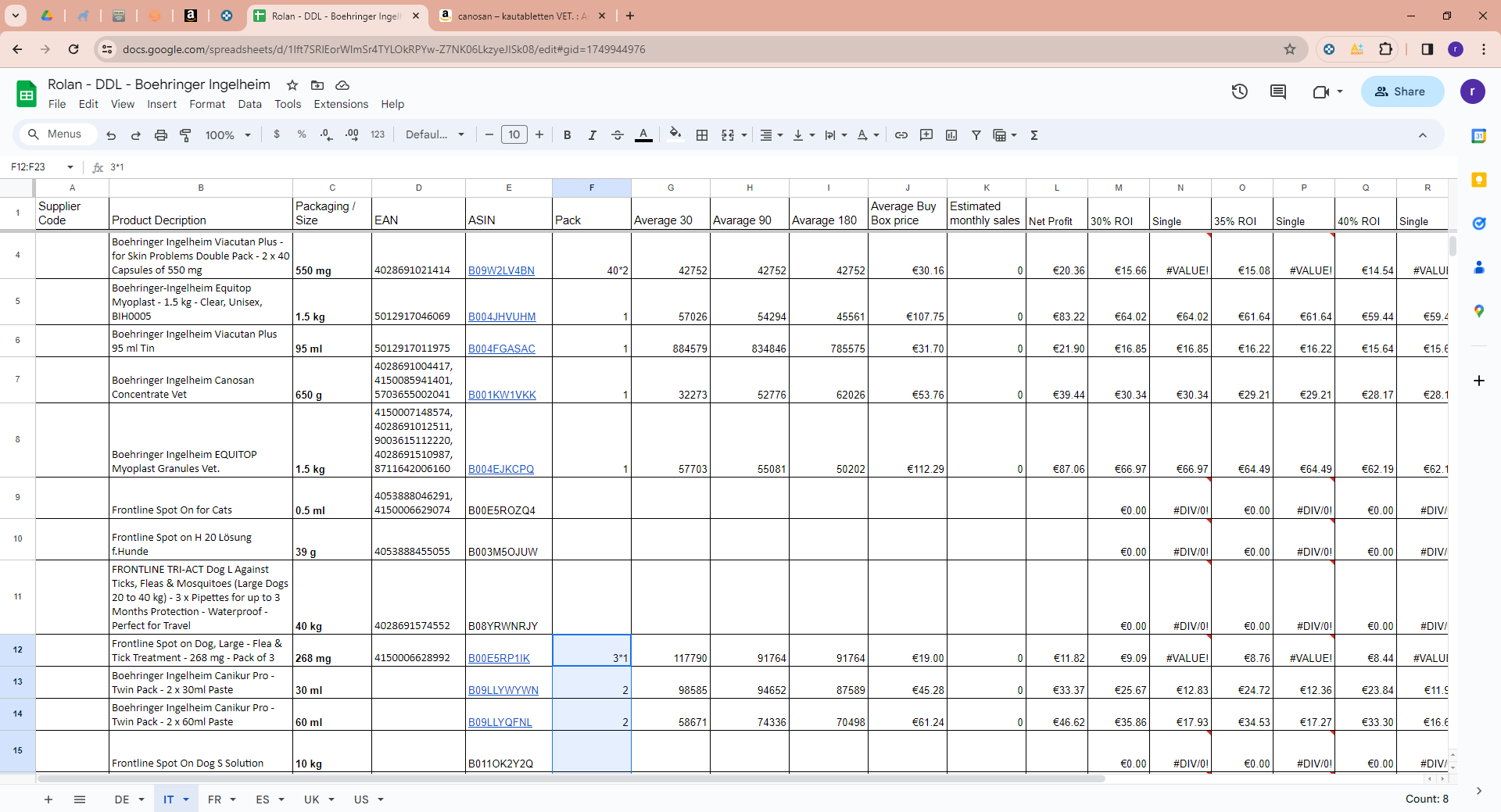Toggle bold formatting
Viewport: 1501px width, 812px height.
(x=568, y=135)
